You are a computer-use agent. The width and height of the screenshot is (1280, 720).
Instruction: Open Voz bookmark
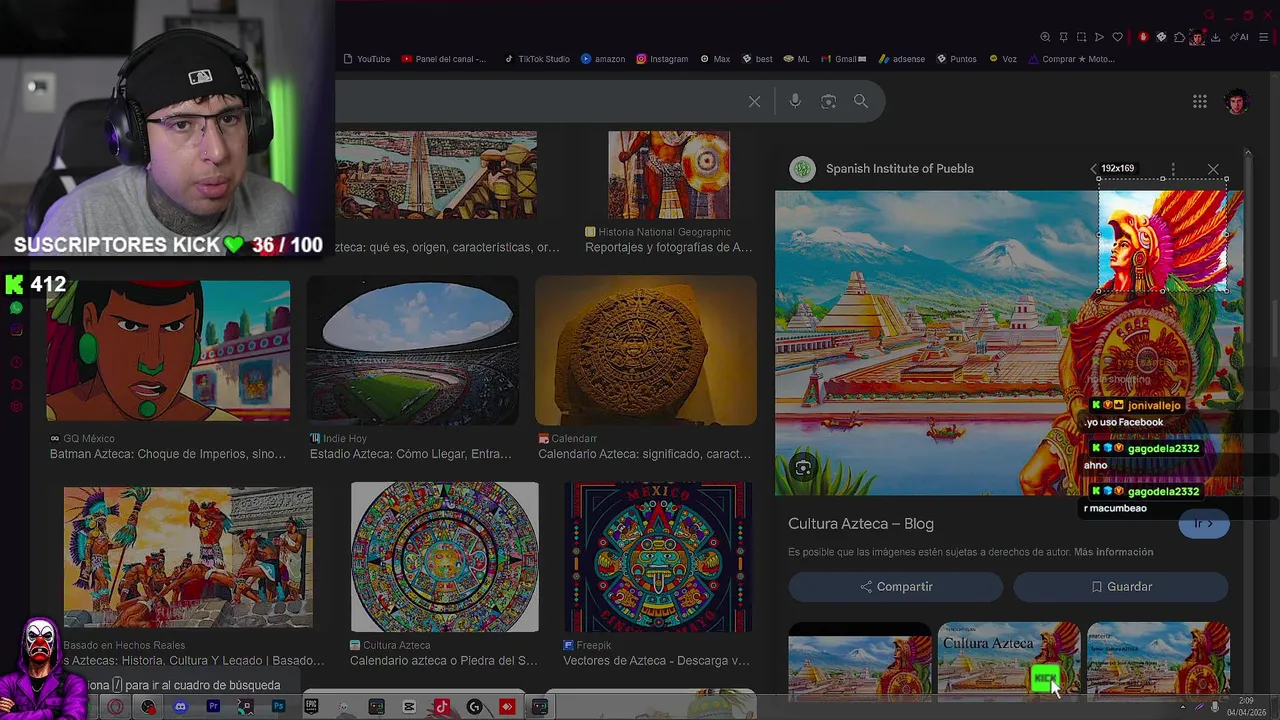pos(1003,59)
